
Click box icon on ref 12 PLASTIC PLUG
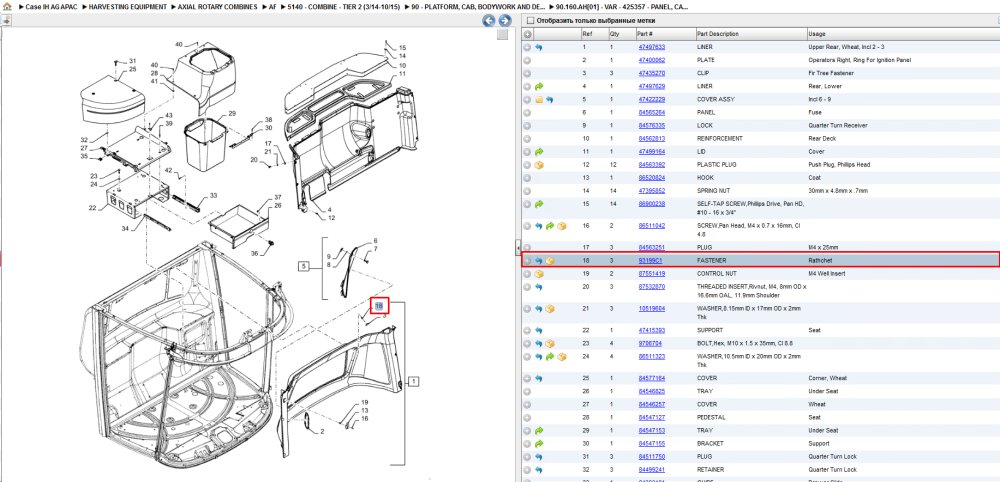pos(539,164)
